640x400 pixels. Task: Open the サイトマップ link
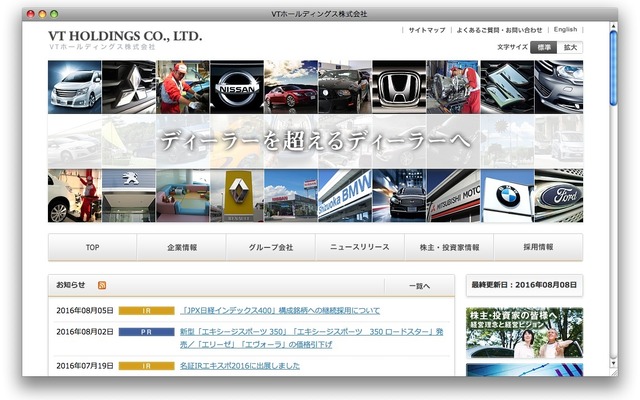(427, 30)
